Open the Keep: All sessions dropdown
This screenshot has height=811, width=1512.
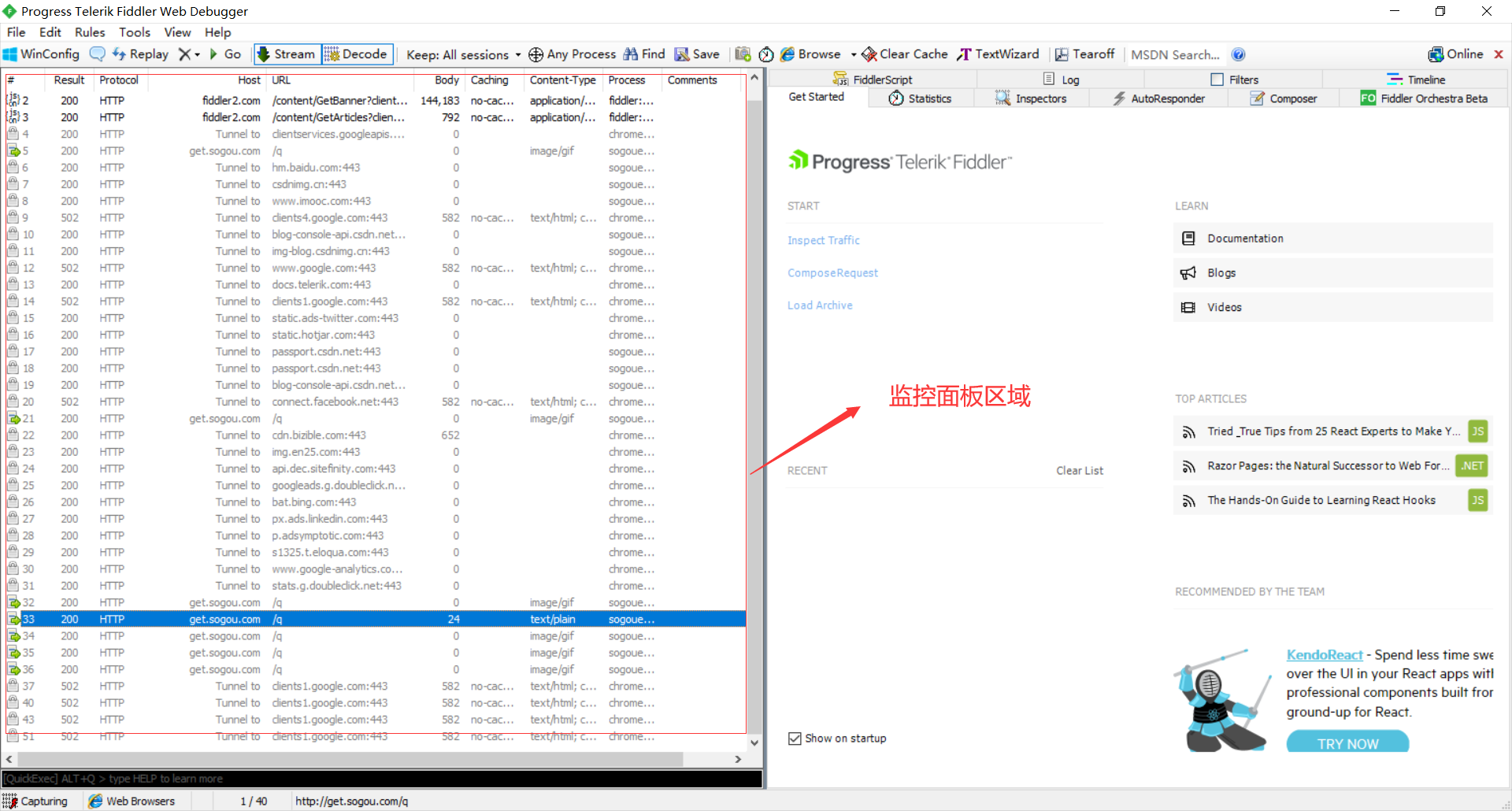pyautogui.click(x=463, y=54)
